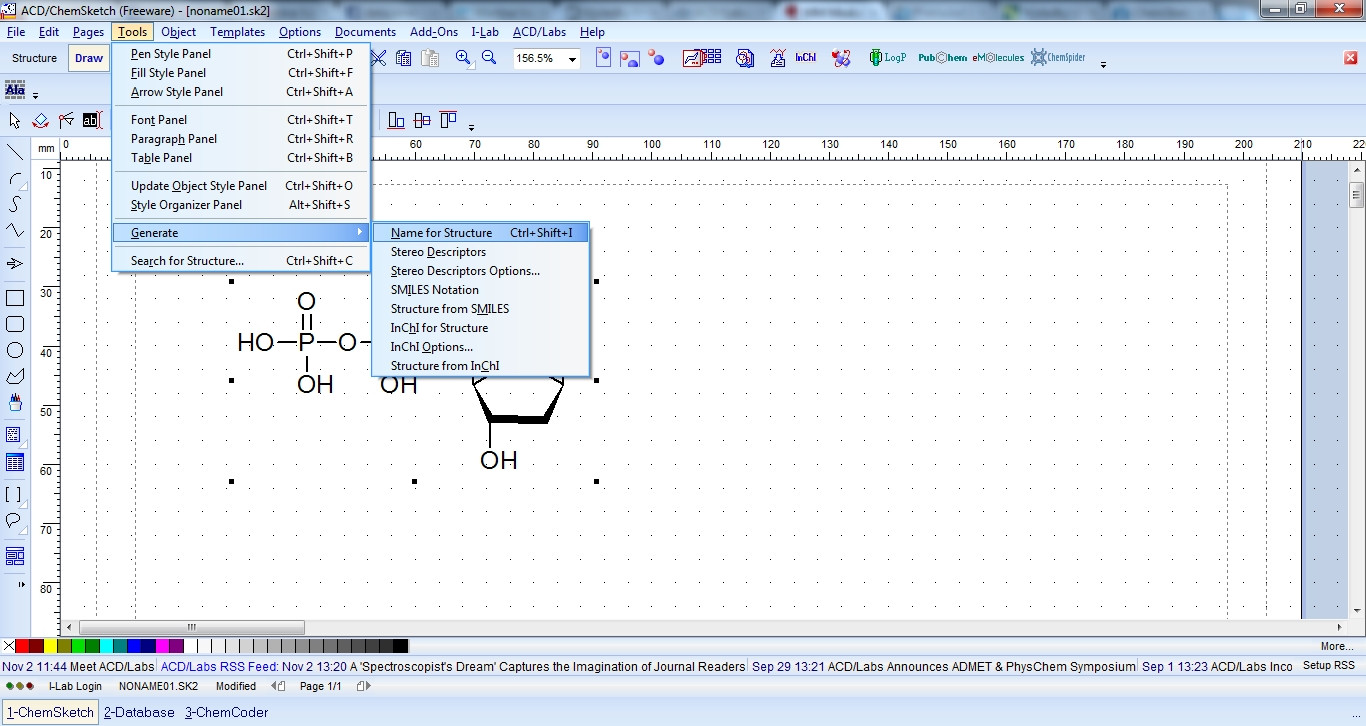Click the align bottom objects icon

[x=396, y=121]
